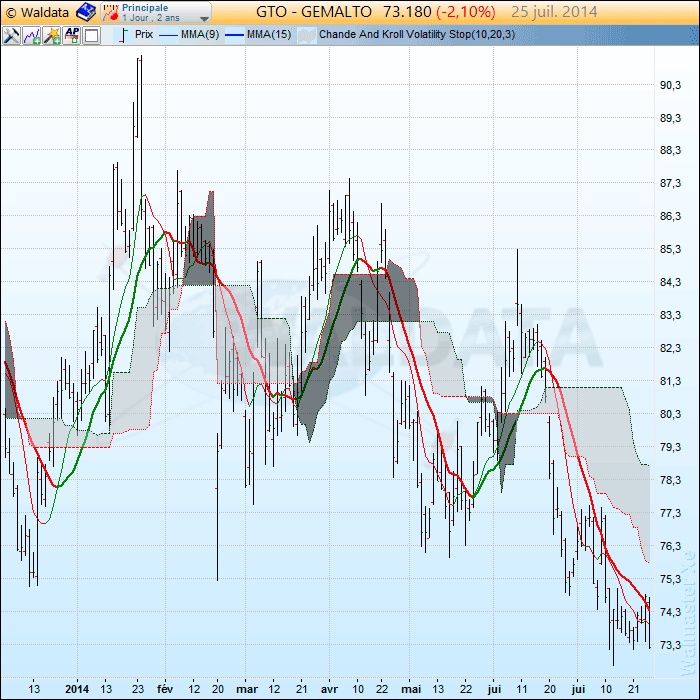The width and height of the screenshot is (700, 700).
Task: Click the (-2,10%) variation text
Action: 466,12
